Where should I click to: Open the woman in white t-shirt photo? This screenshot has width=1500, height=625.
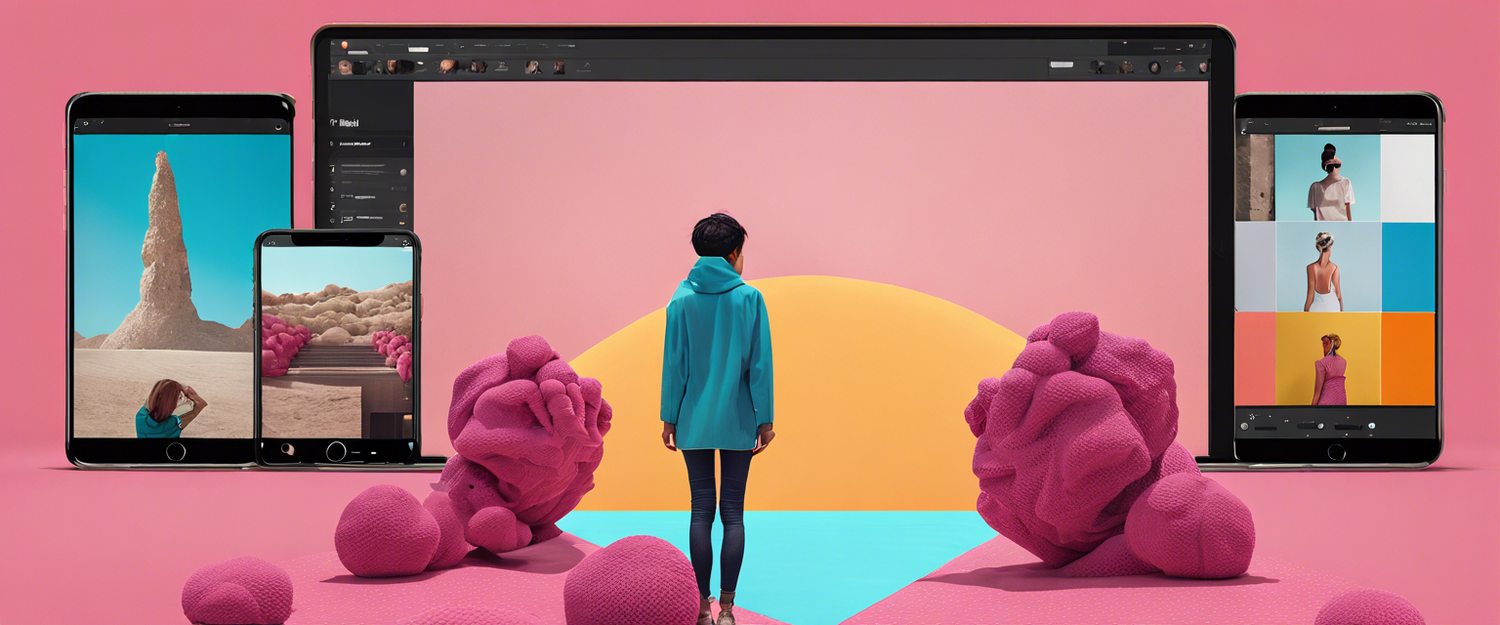point(1329,178)
